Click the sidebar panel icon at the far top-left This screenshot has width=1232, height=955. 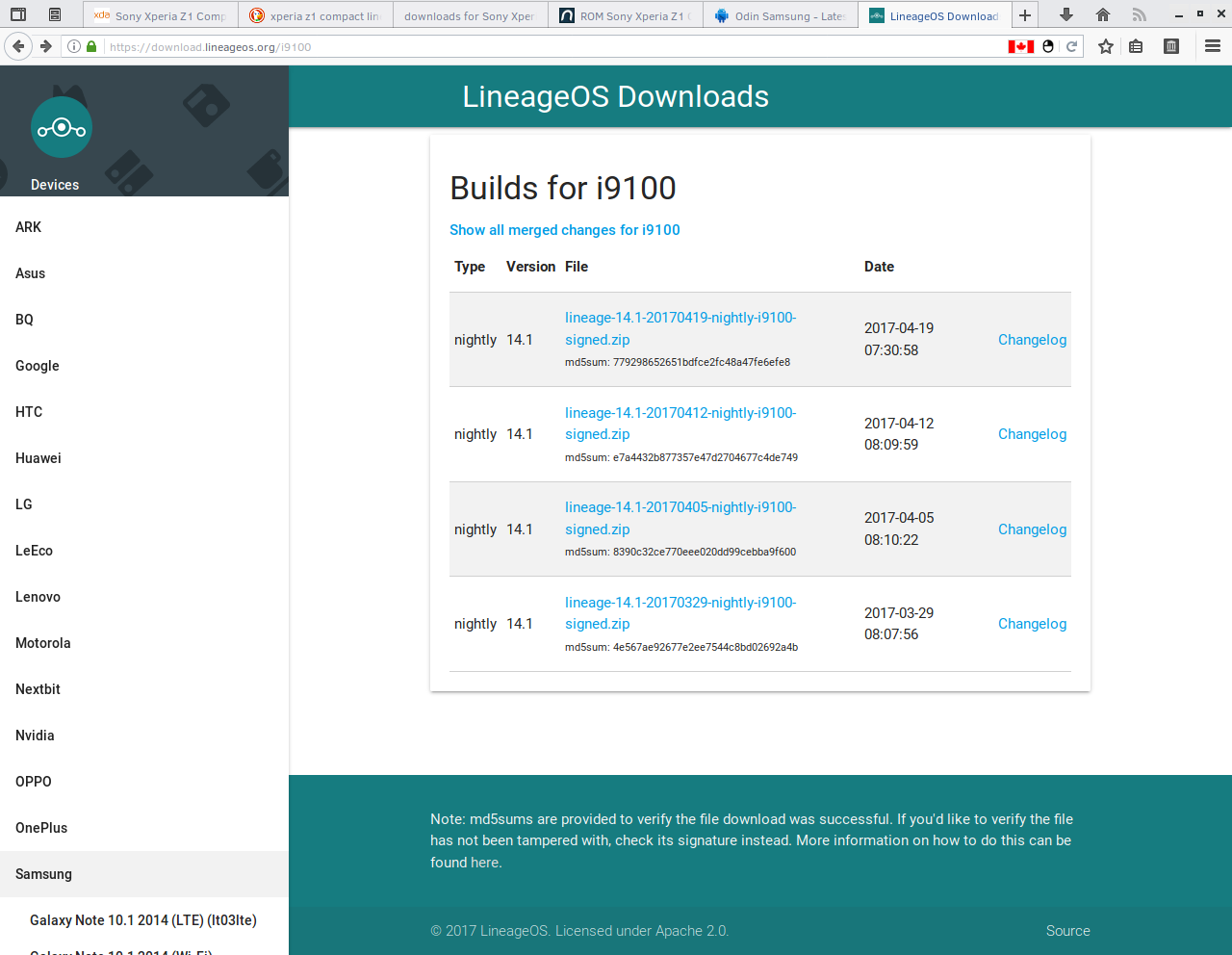pos(17,15)
